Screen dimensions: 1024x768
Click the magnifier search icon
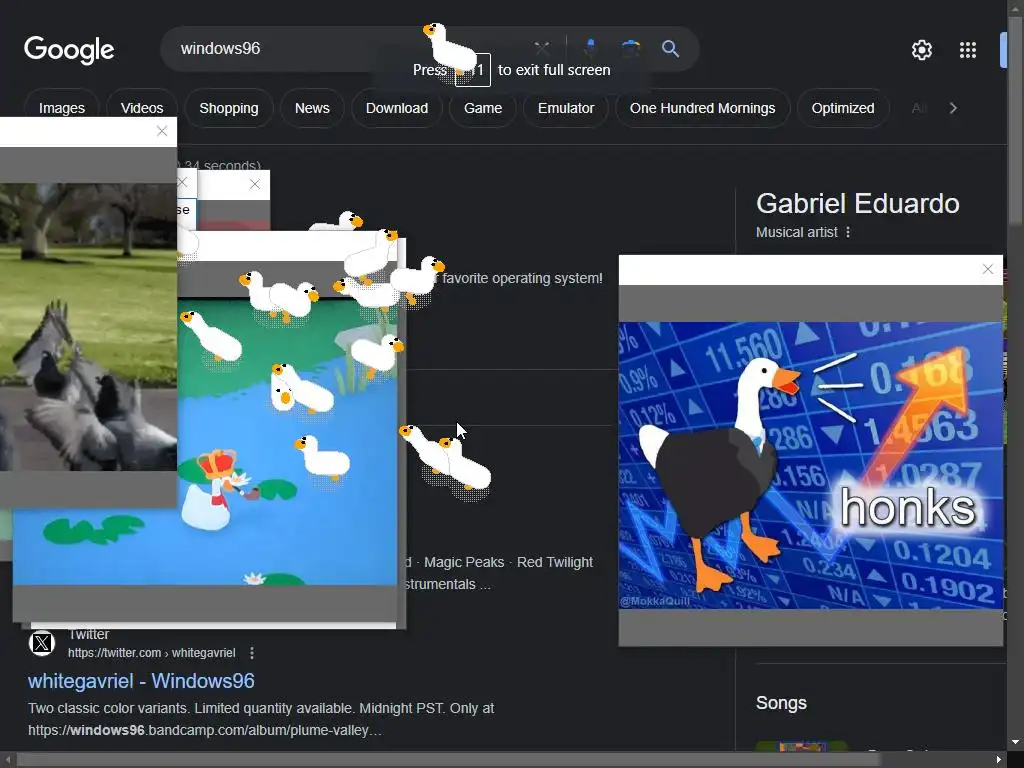point(670,48)
